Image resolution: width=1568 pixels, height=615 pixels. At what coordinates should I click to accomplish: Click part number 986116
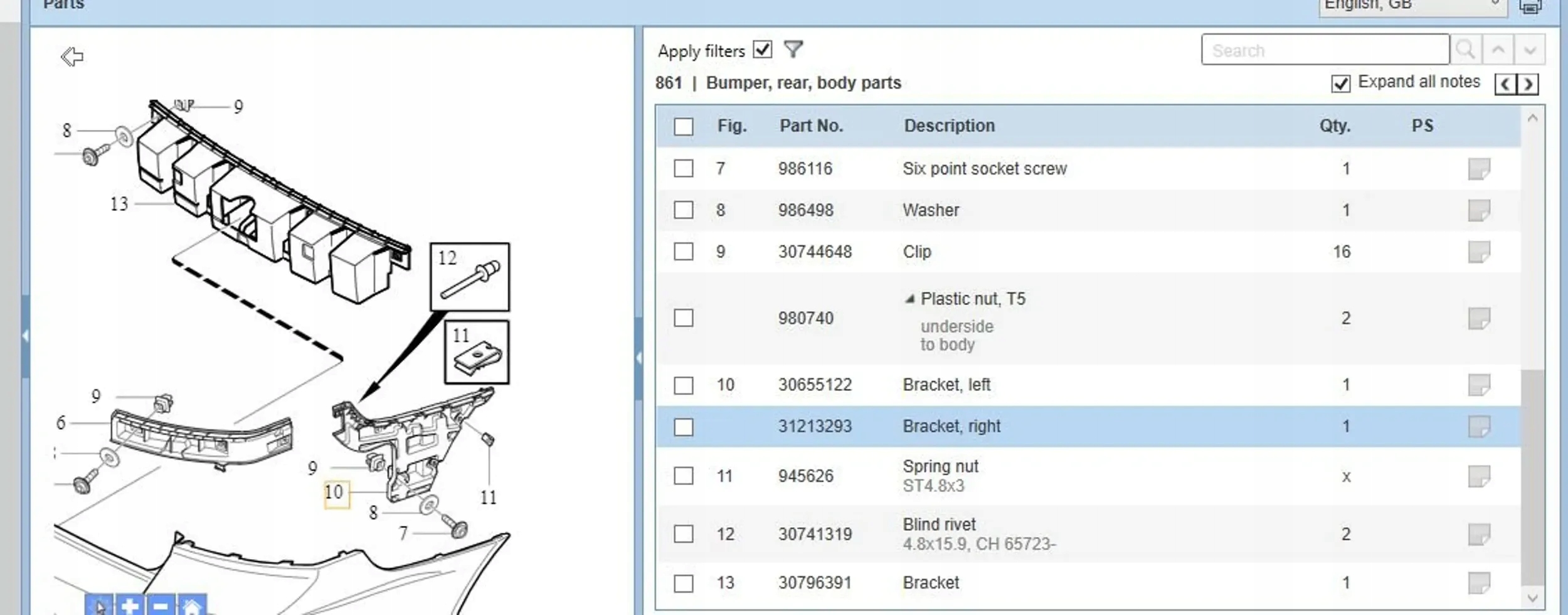[805, 169]
